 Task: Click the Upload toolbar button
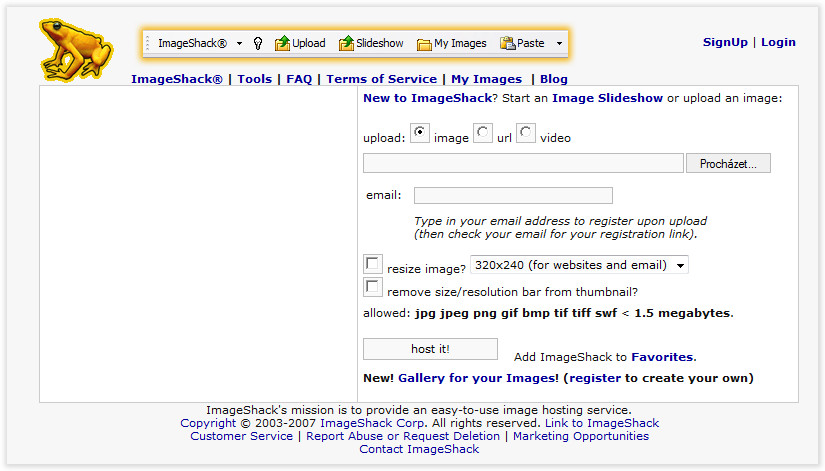pos(300,43)
